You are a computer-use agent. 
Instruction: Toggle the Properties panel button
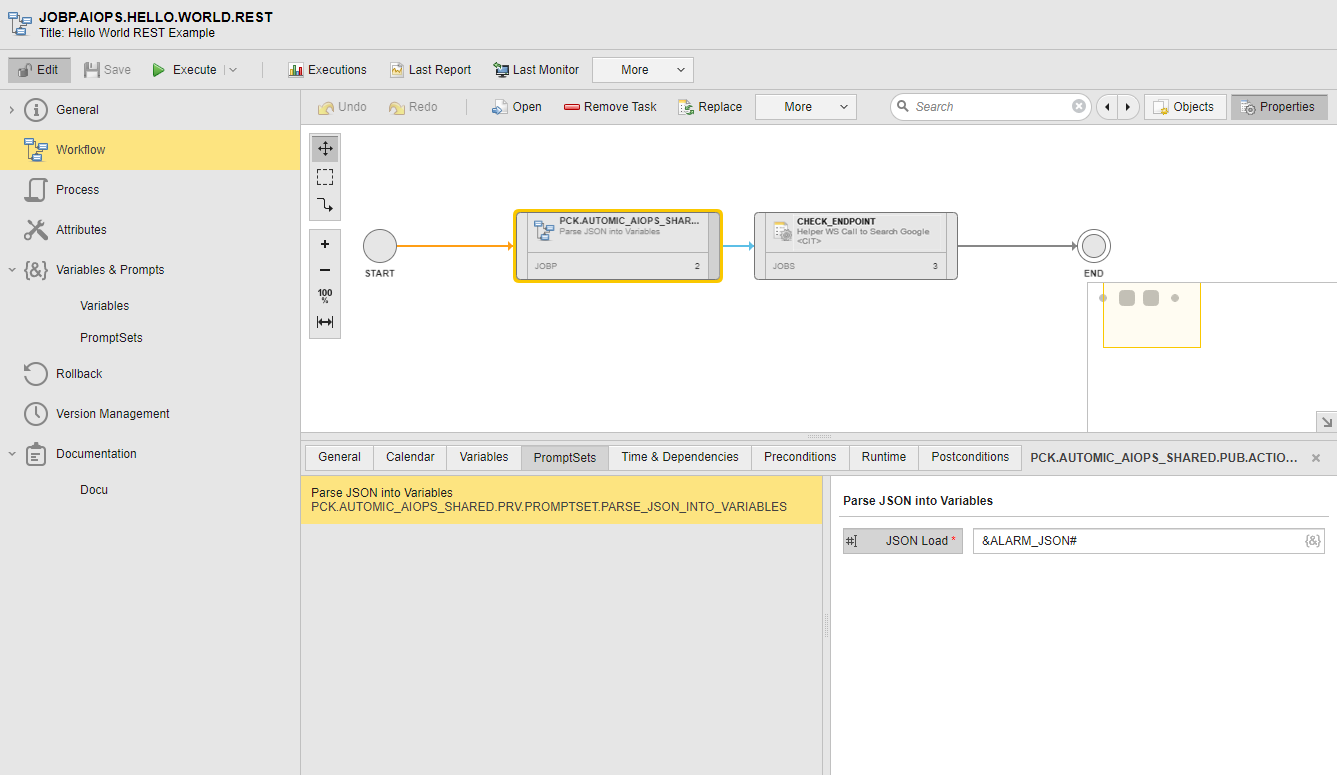coord(1279,107)
